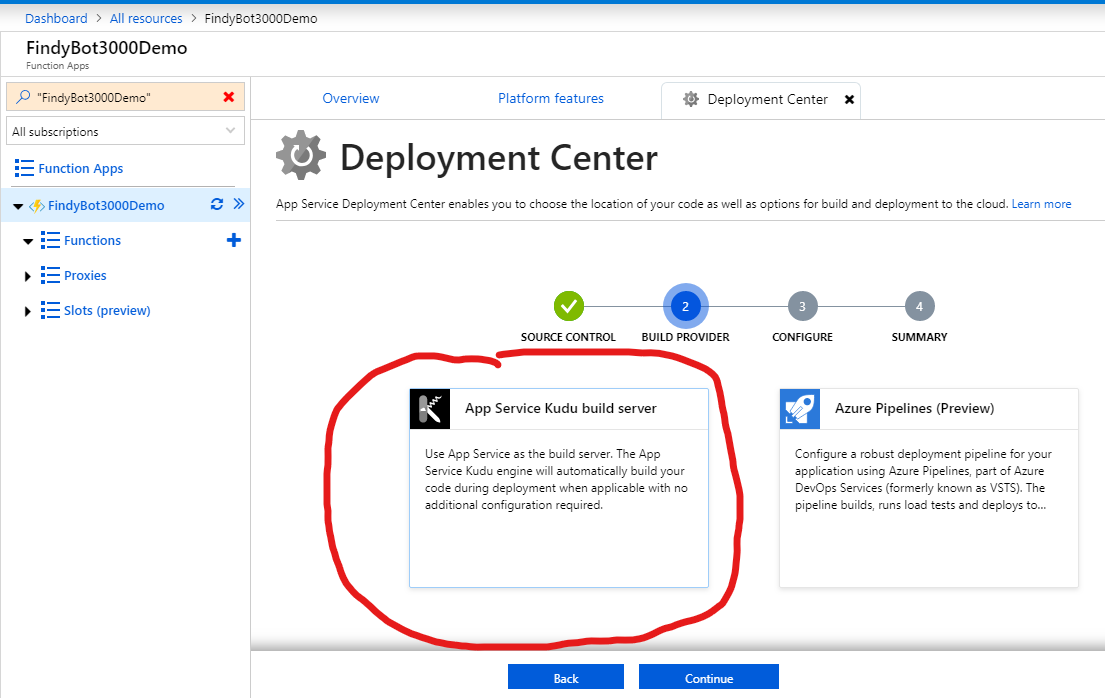Open the All subscriptions dropdown
1105x698 pixels.
tap(125, 131)
